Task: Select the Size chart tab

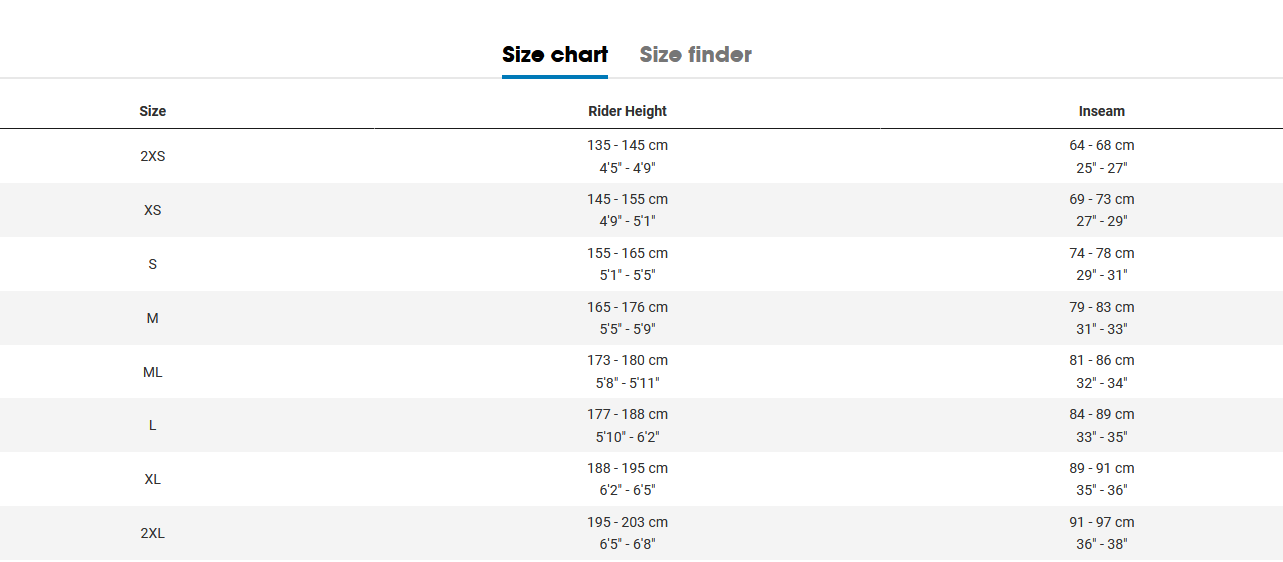Action: click(x=555, y=55)
